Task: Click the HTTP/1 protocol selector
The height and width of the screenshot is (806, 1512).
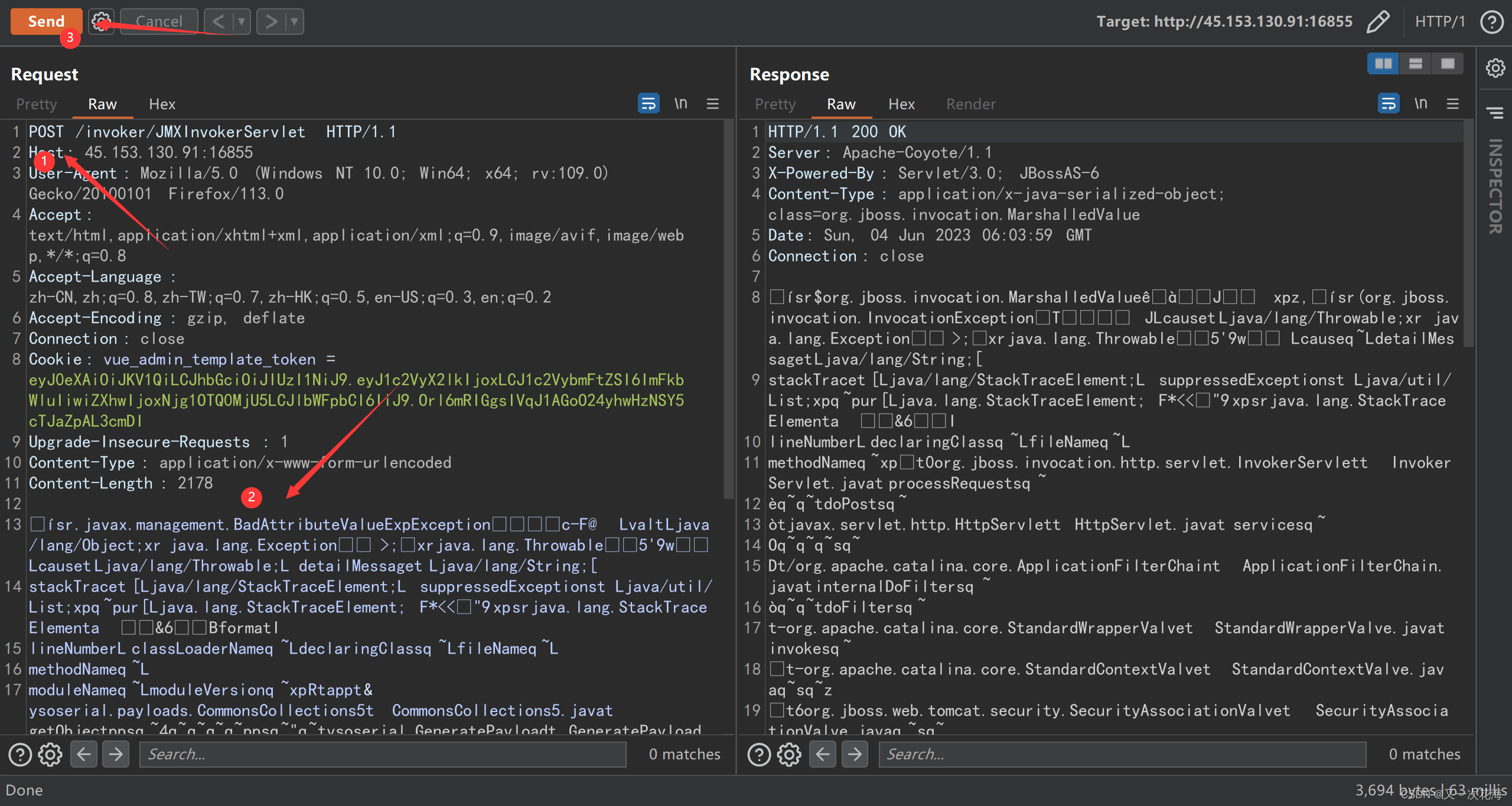Action: click(1440, 22)
